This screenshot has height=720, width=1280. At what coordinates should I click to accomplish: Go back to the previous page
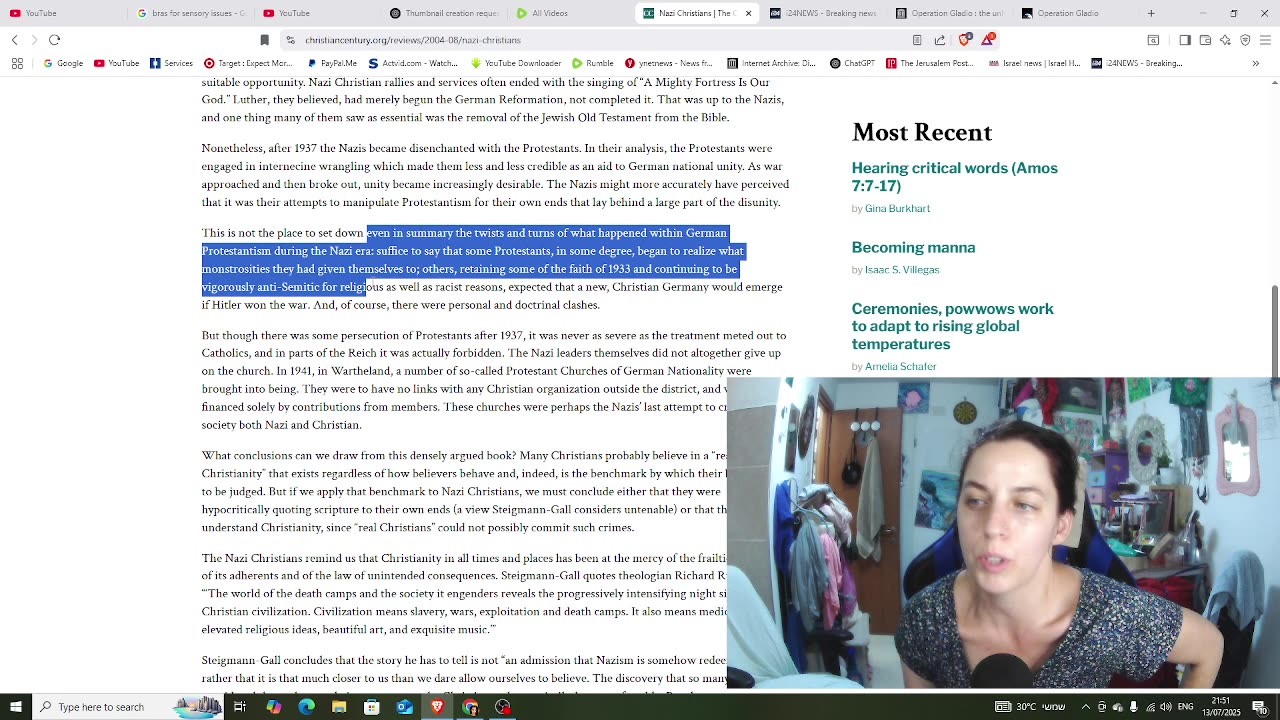point(15,40)
